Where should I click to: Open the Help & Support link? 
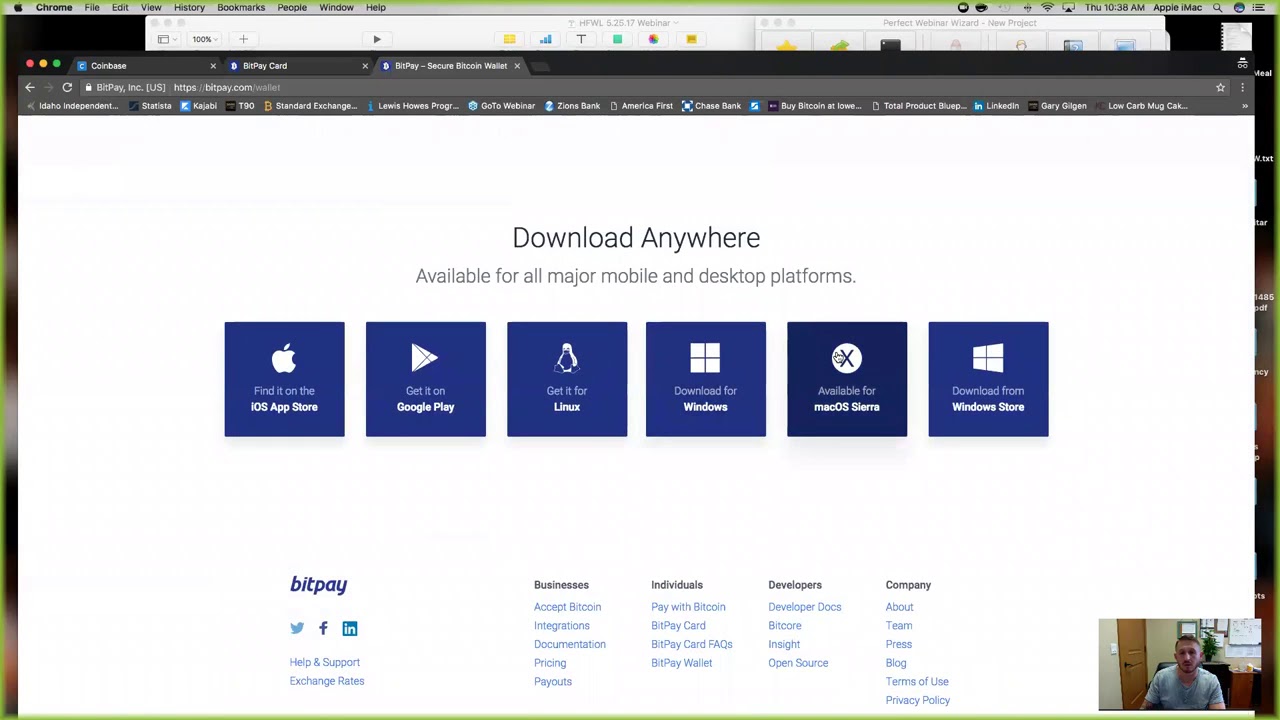[x=324, y=662]
